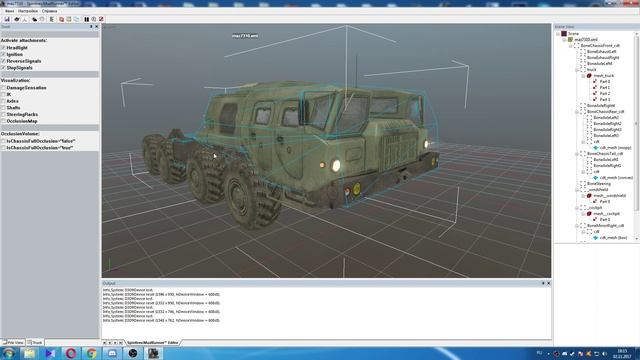
Task: Click the Save toolbar icon
Action: pos(7,19)
